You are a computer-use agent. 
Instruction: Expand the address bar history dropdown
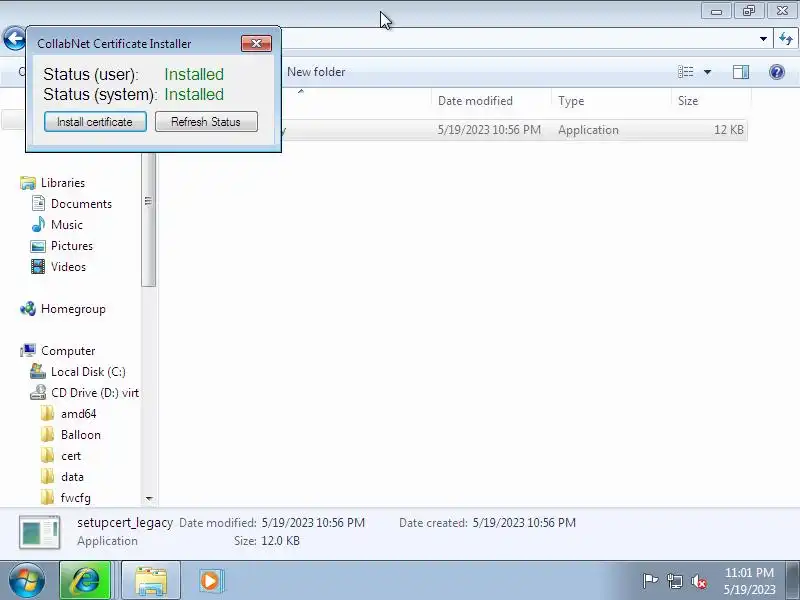pos(763,39)
